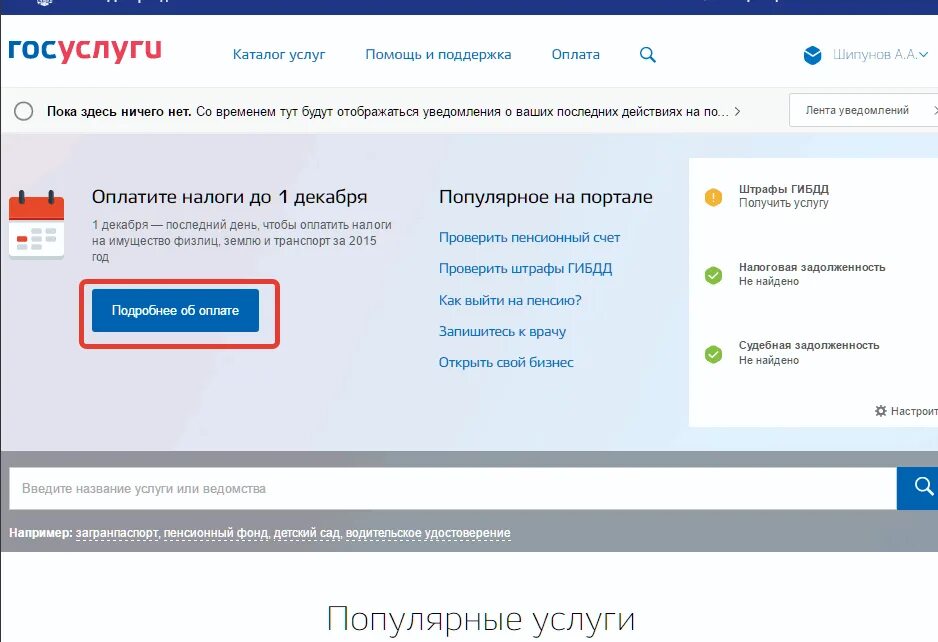The width and height of the screenshot is (938, 642).
Task: Open Помощь и поддержка section
Action: [x=438, y=54]
